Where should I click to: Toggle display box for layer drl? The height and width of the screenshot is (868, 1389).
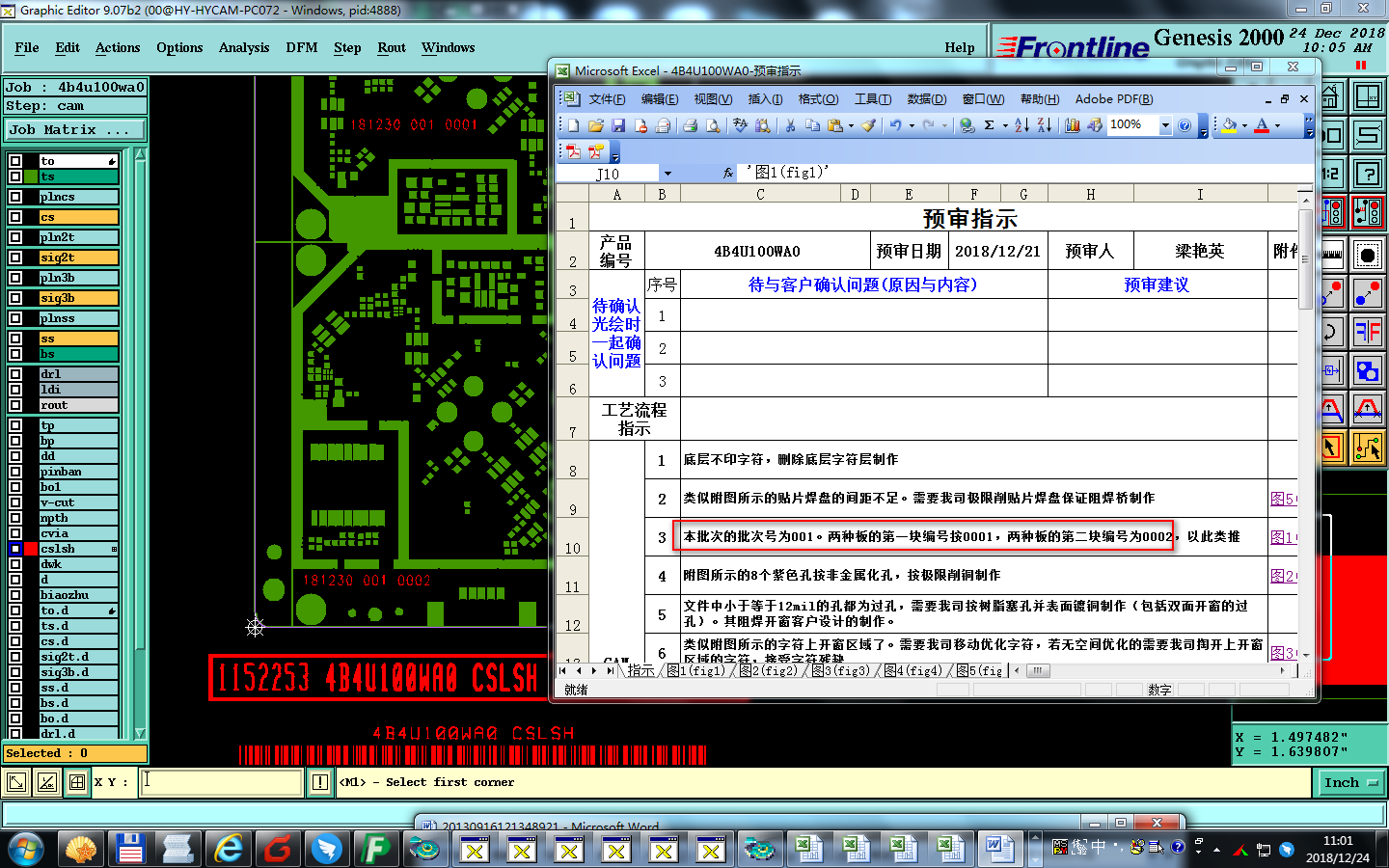(15, 374)
